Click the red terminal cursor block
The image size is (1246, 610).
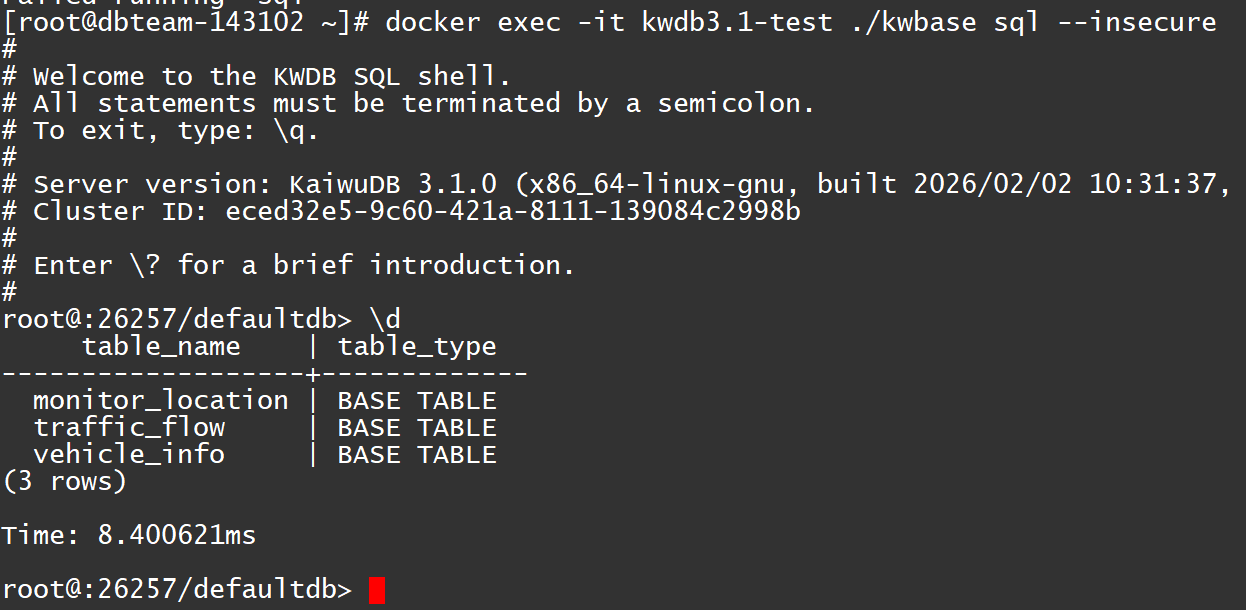[376, 590]
